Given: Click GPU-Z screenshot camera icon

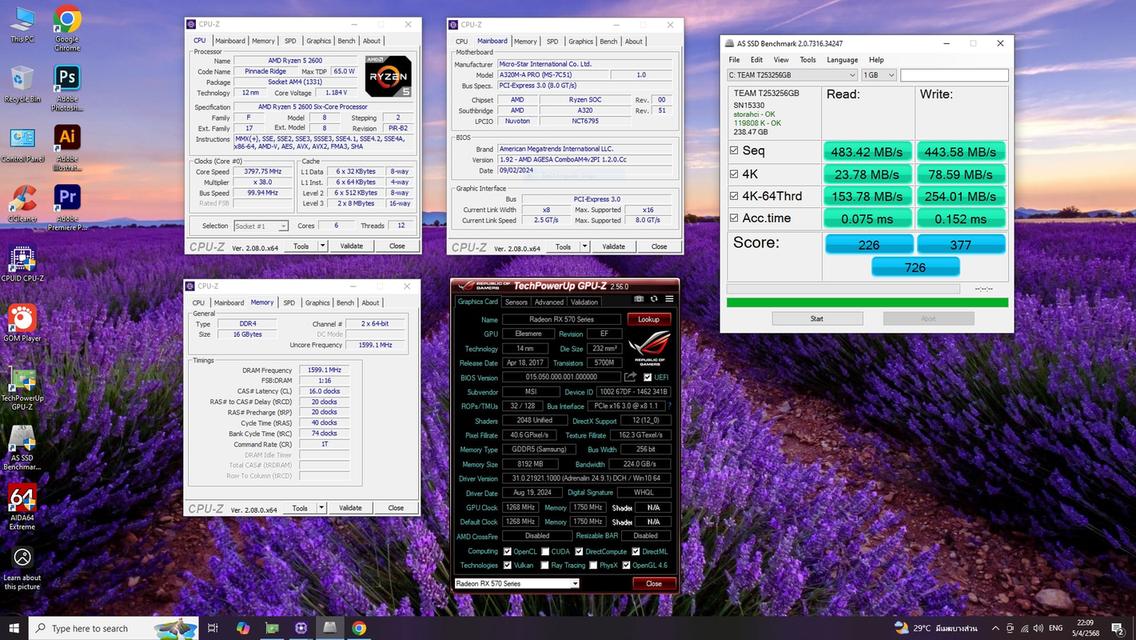Looking at the screenshot, I should (638, 299).
